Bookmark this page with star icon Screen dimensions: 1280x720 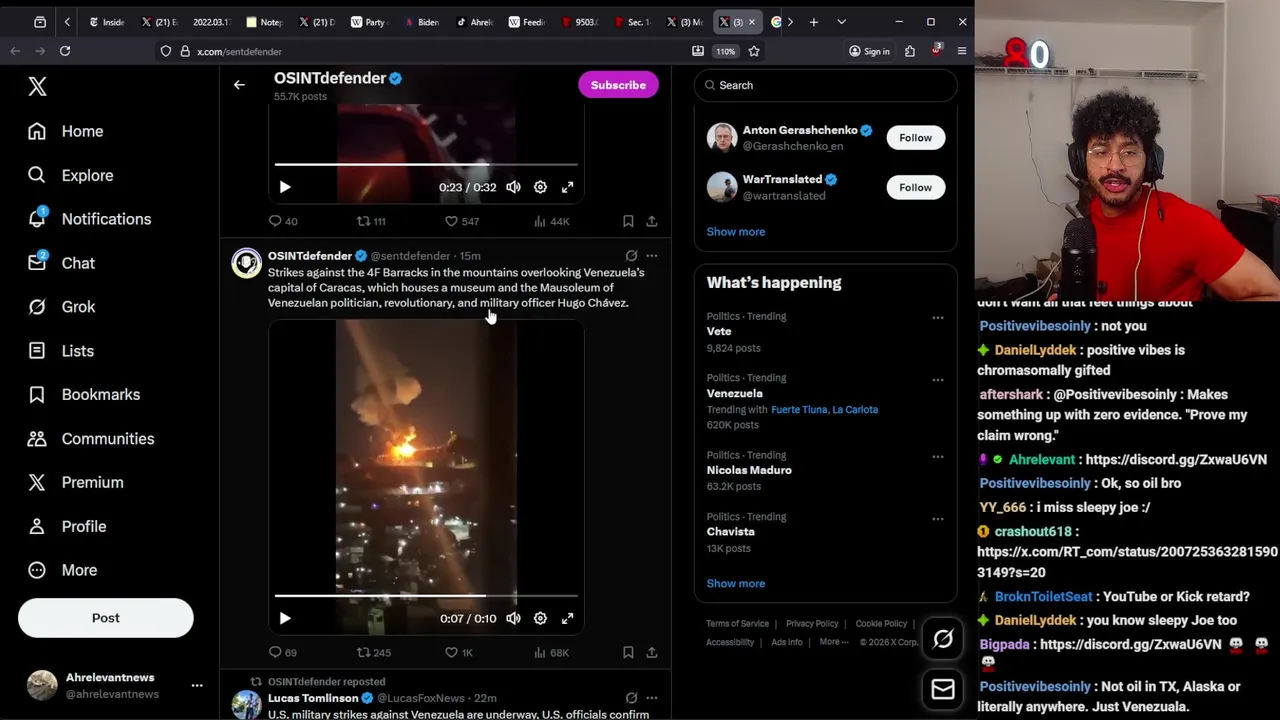pos(754,51)
